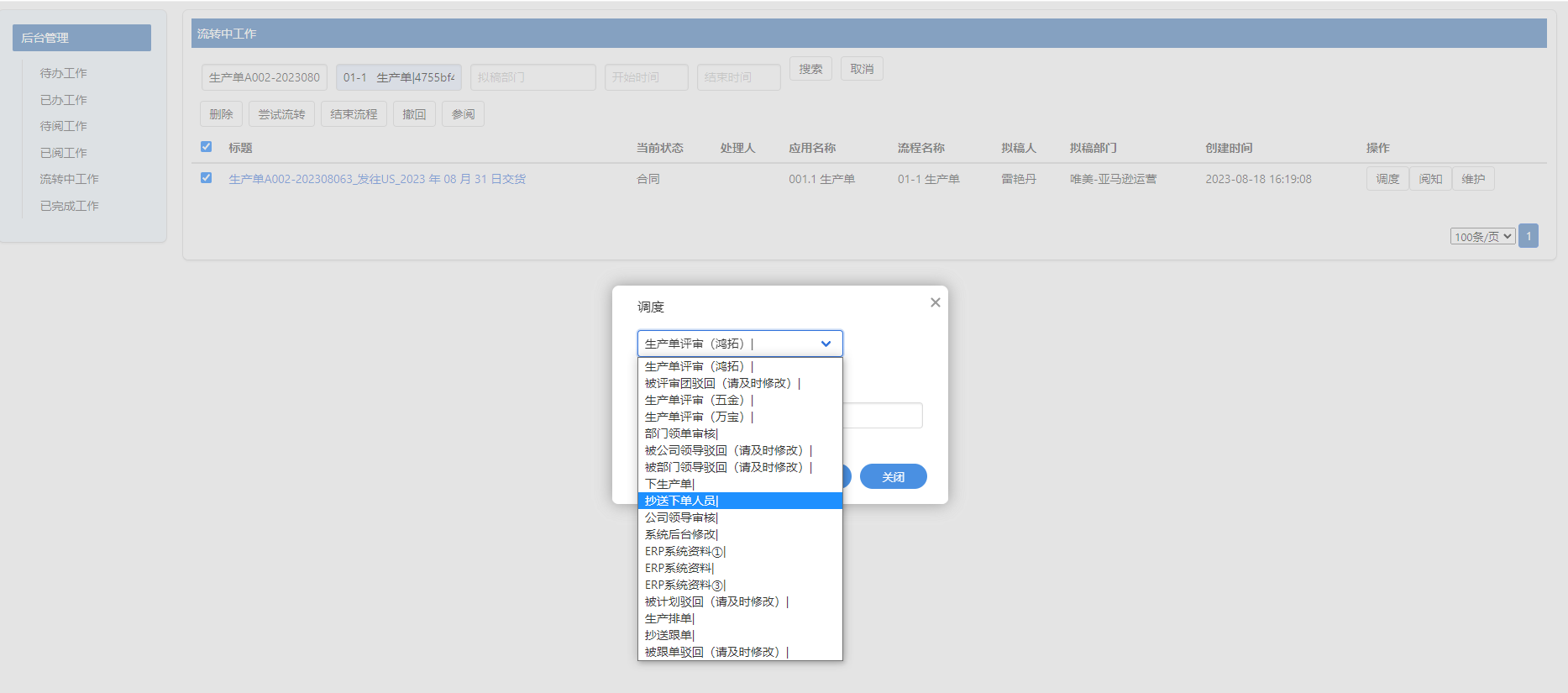
Task: Uncheck the 生产单A002-202308063 row checkbox
Action: (x=206, y=178)
